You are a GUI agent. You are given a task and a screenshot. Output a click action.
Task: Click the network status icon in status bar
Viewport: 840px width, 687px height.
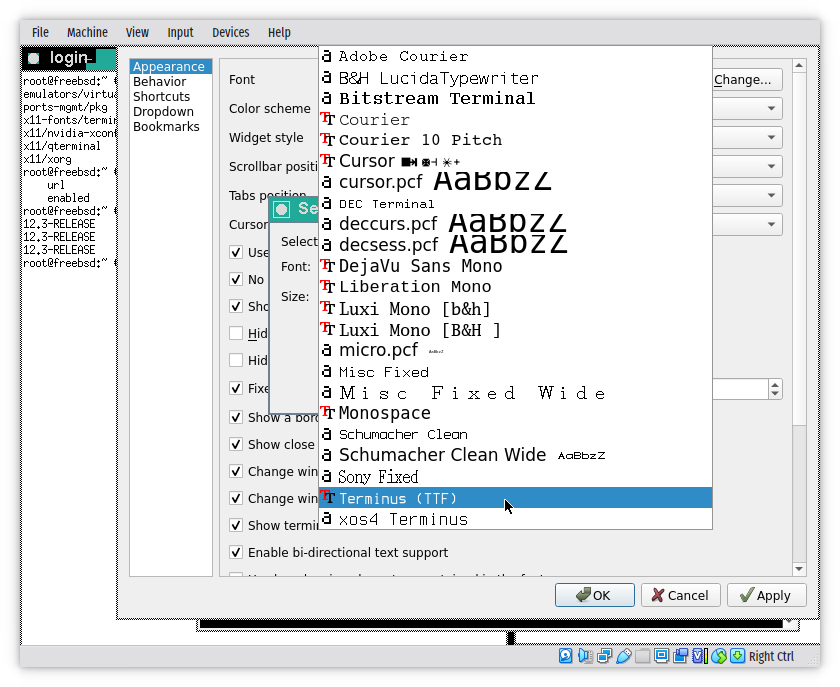604,656
